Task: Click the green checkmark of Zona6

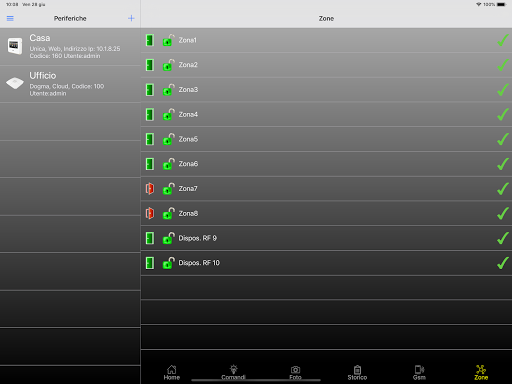Action: (503, 164)
